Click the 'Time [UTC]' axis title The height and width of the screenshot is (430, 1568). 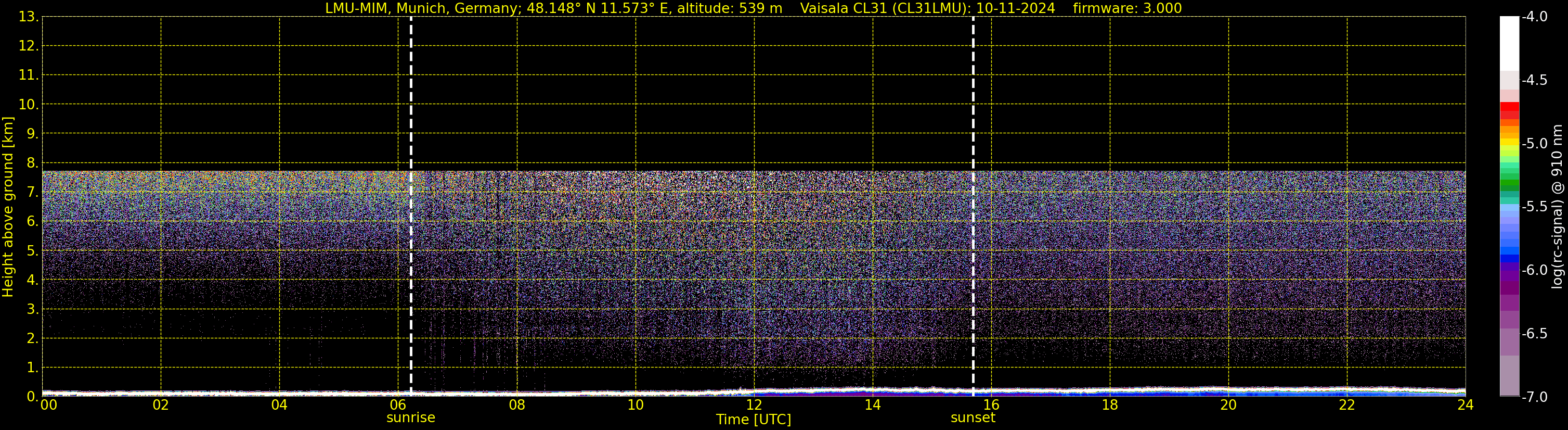point(754,420)
